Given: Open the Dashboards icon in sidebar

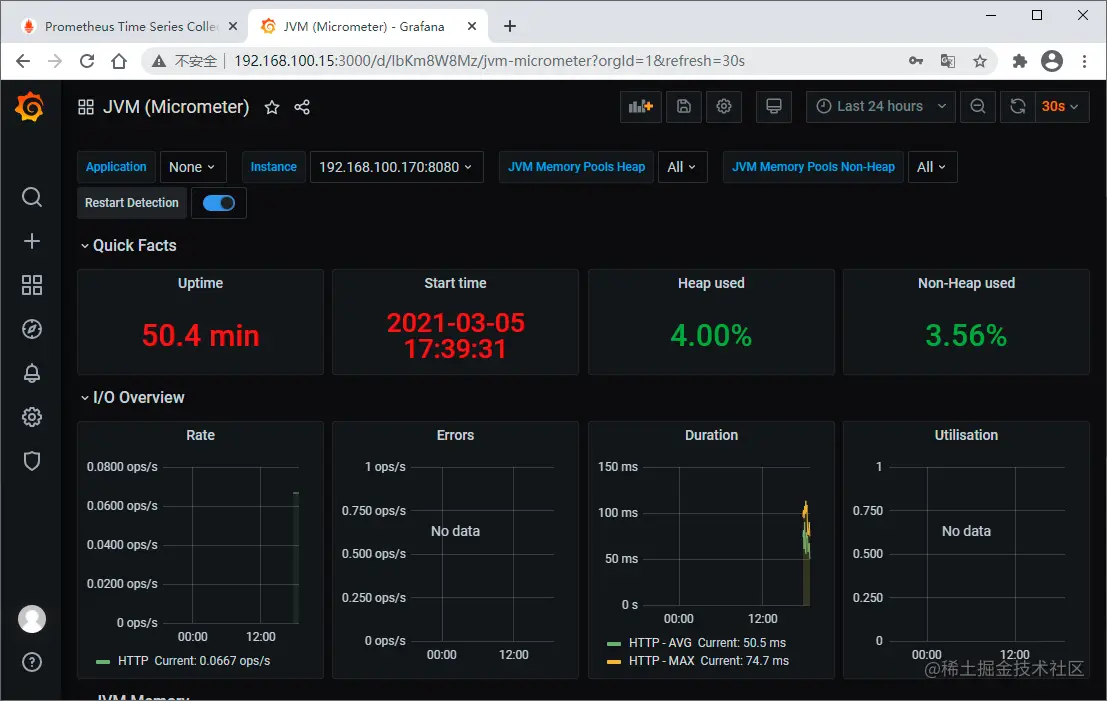Looking at the screenshot, I should [x=32, y=285].
